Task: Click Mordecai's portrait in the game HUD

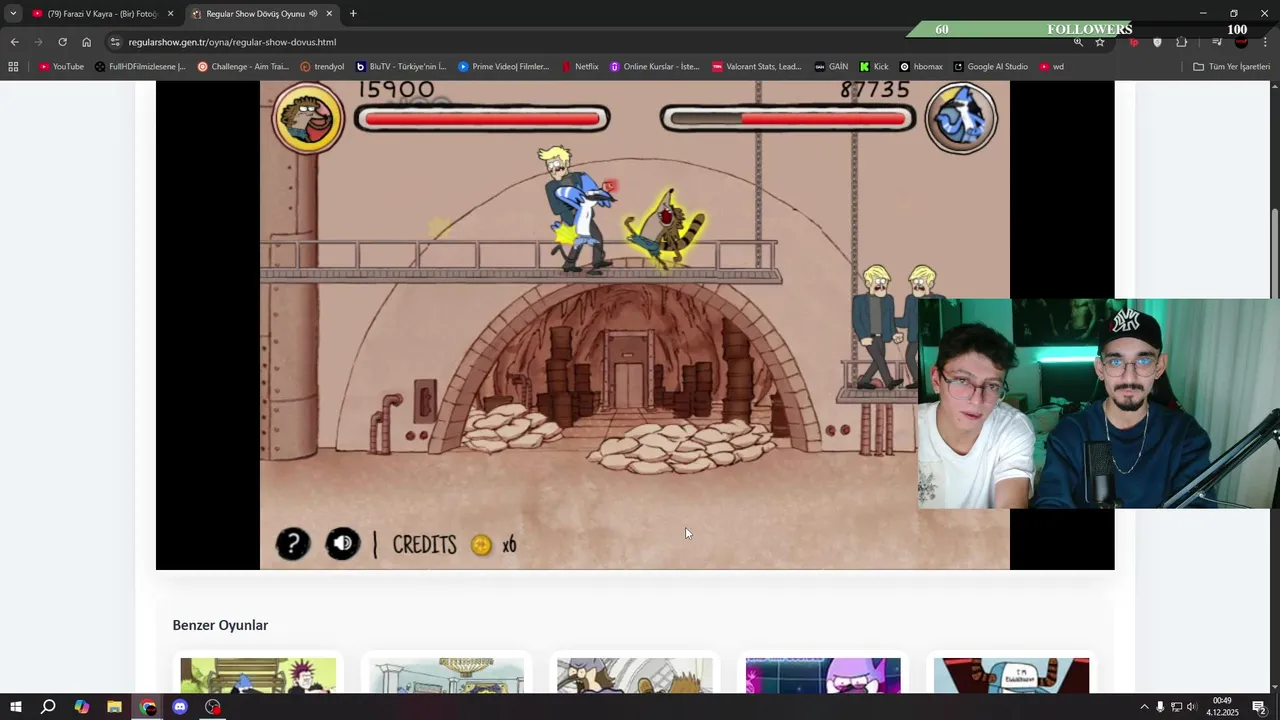Action: [961, 118]
